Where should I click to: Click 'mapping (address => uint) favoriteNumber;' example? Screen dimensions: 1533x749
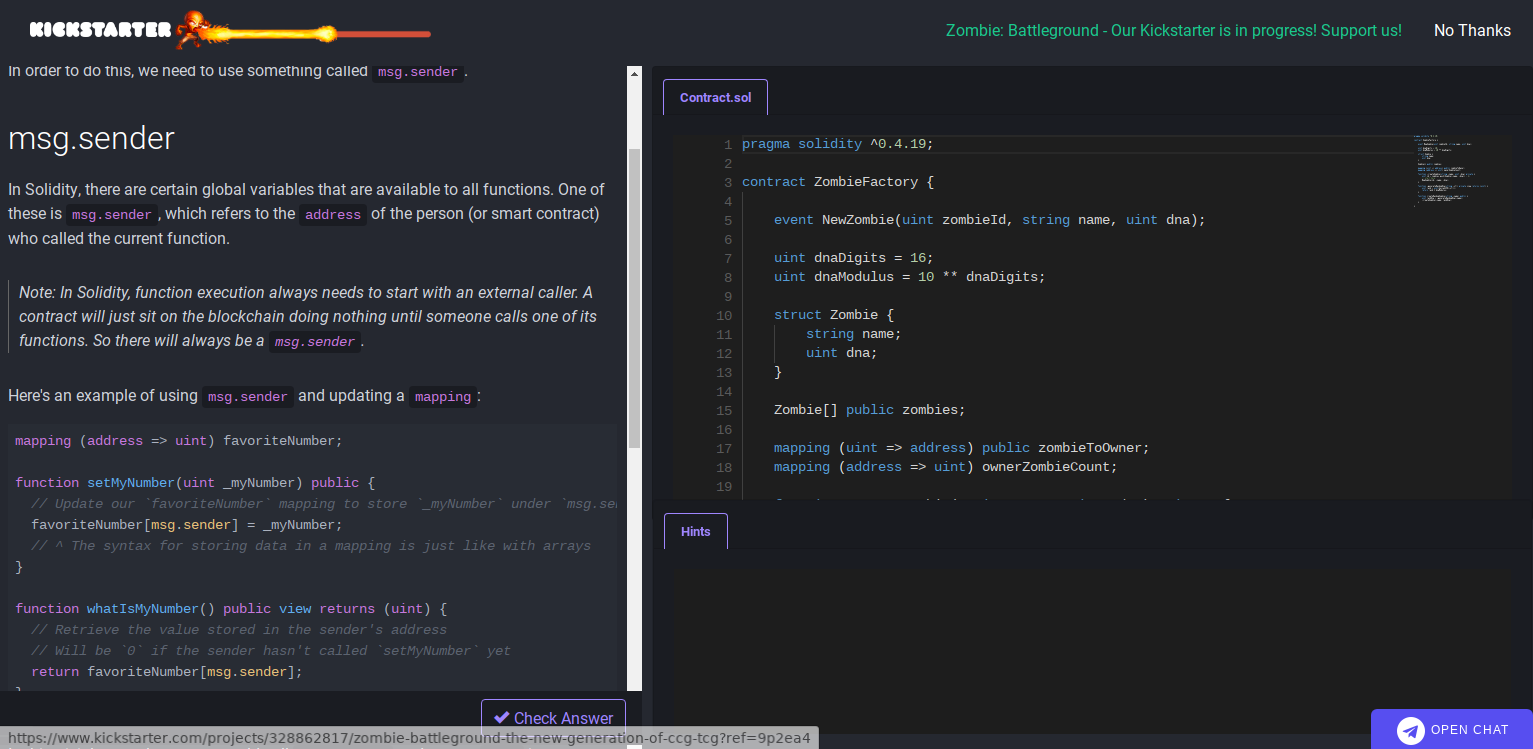(x=179, y=441)
